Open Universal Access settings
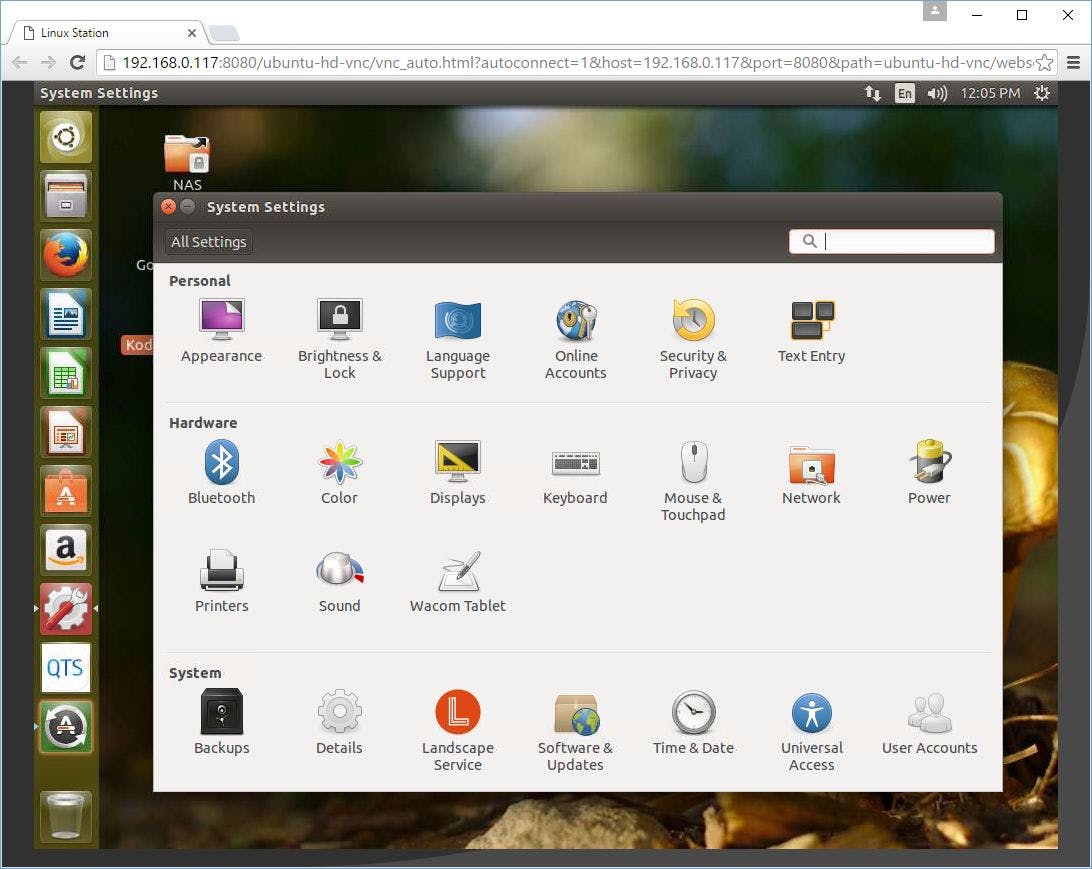 [x=811, y=730]
